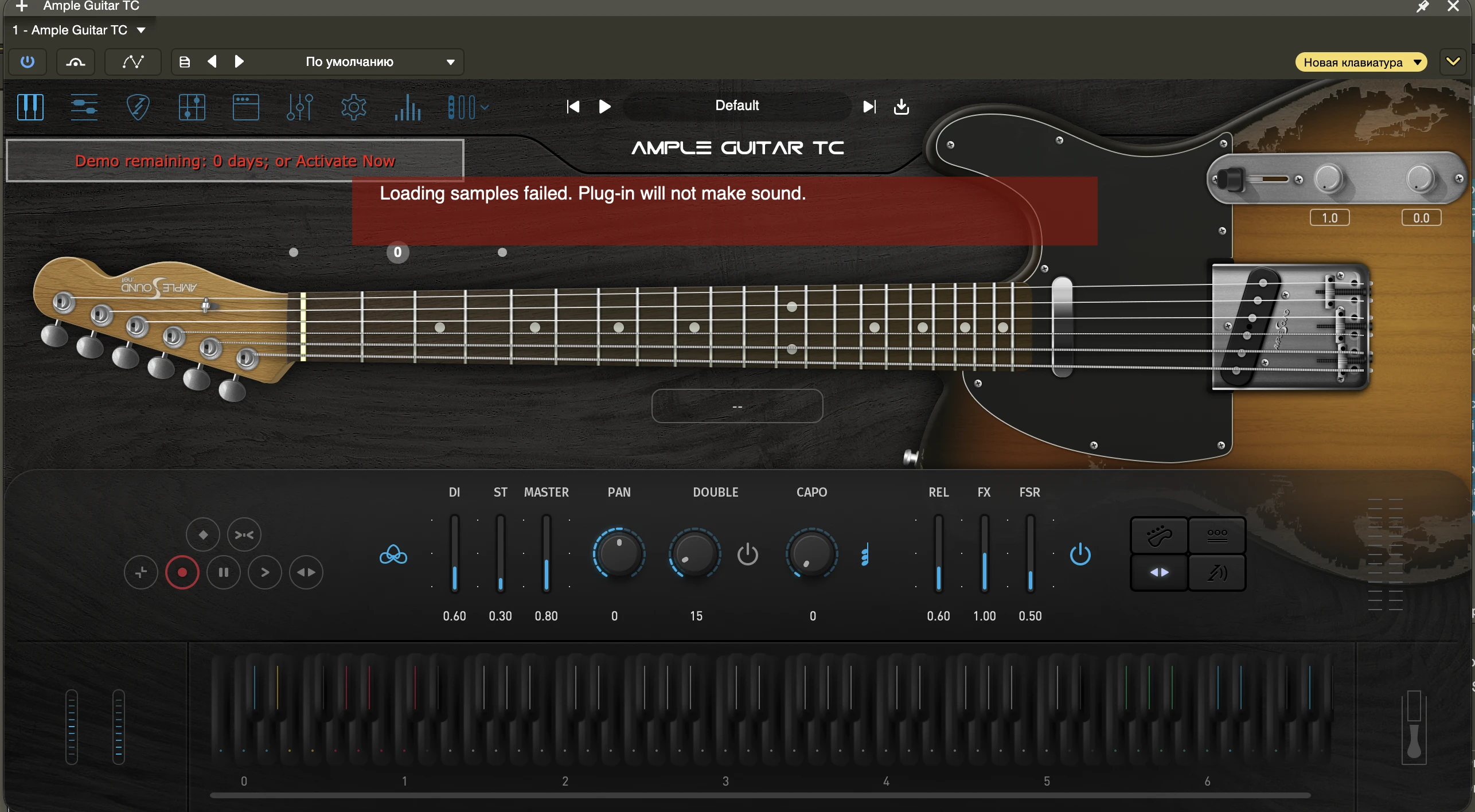Open the mixer faders FX panel

[299, 107]
